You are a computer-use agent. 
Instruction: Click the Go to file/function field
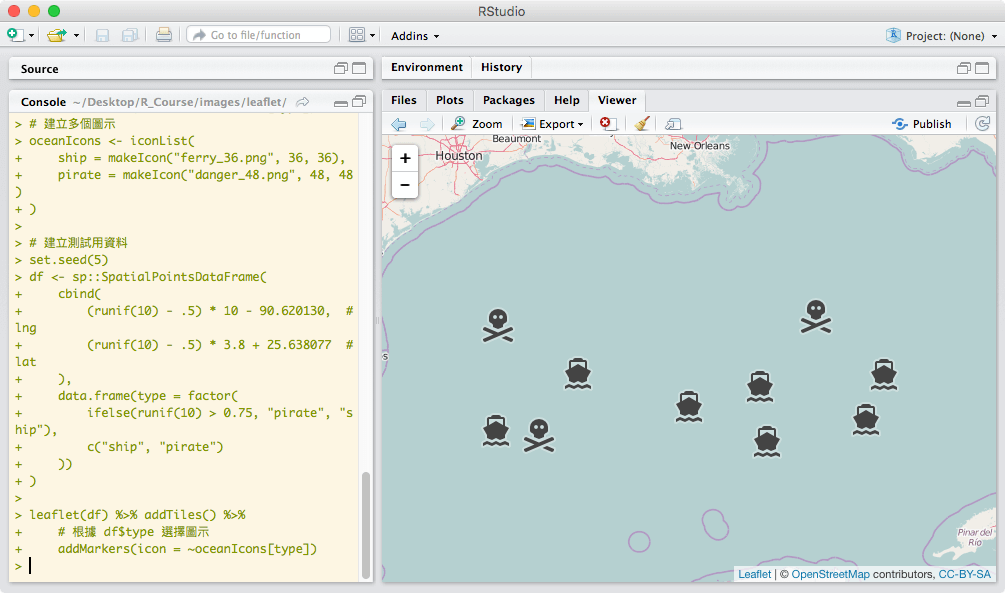(x=258, y=35)
